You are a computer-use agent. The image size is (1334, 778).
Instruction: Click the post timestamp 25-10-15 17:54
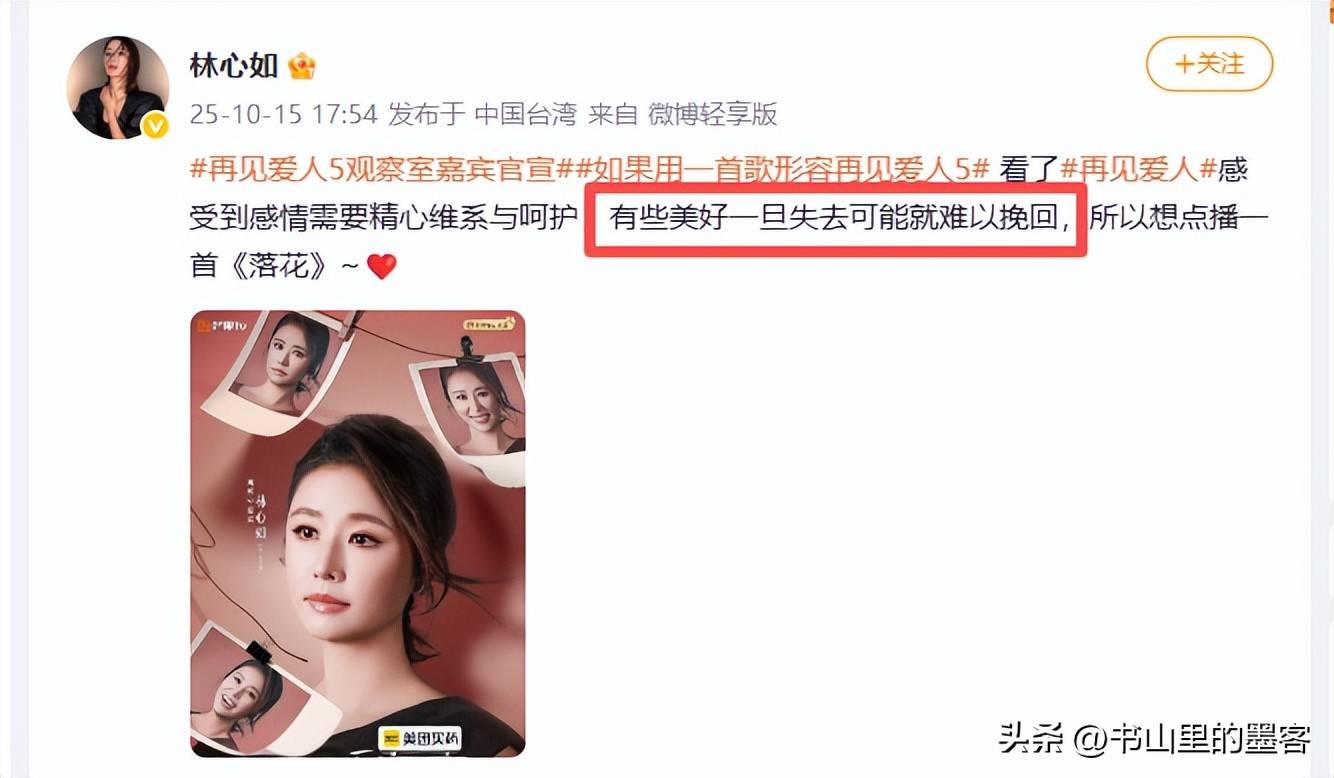[x=284, y=114]
